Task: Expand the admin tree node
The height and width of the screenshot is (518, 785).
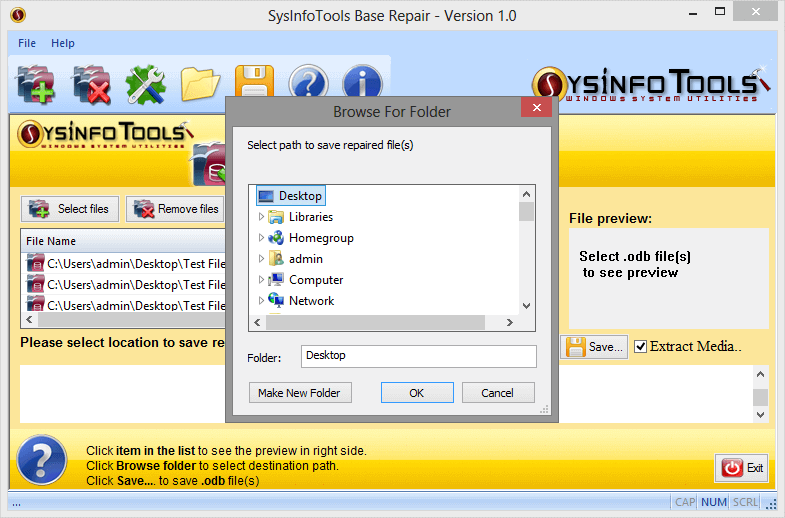Action: (x=261, y=259)
